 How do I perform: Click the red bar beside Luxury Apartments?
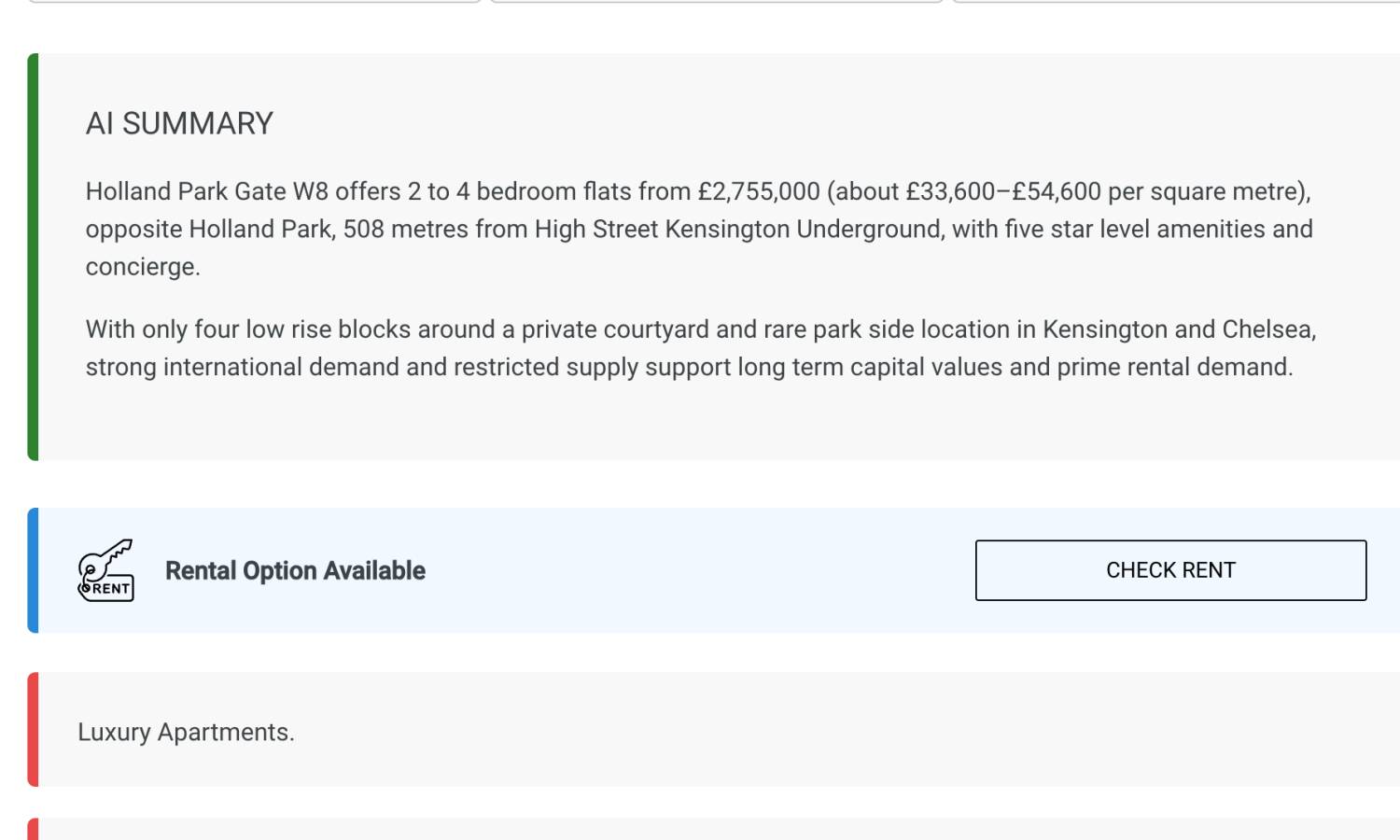[x=33, y=729]
